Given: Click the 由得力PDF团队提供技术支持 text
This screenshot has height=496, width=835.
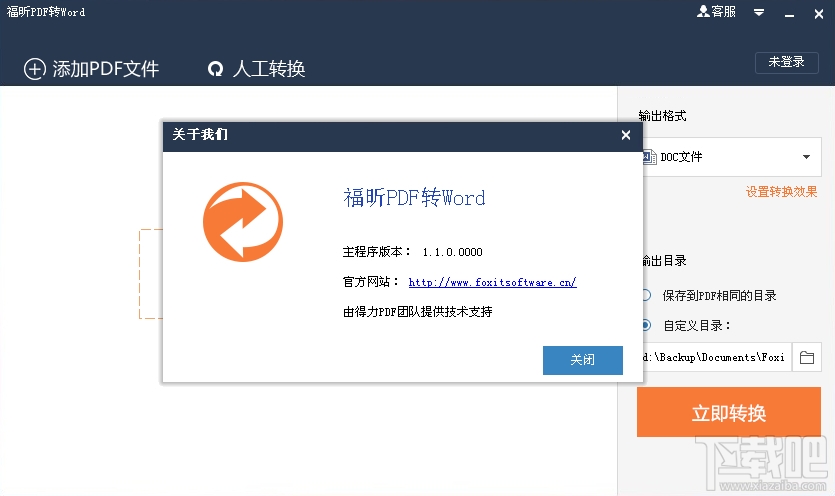Looking at the screenshot, I should (x=418, y=312).
